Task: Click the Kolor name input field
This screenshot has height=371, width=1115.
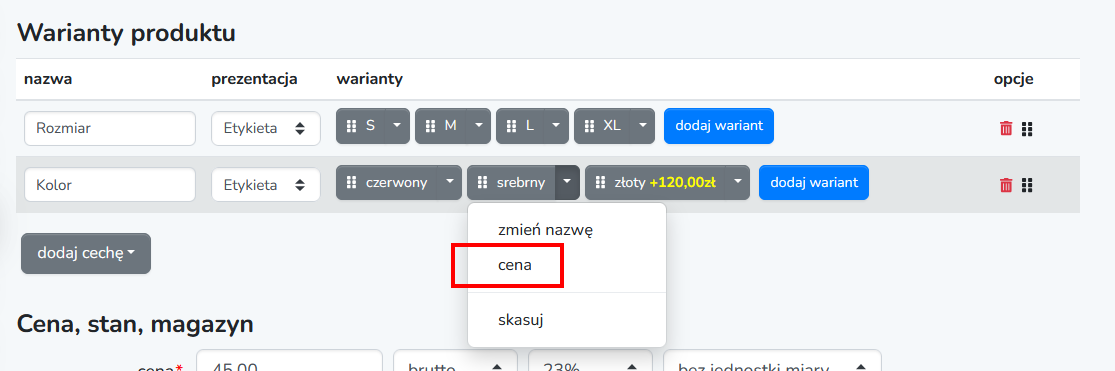Action: click(110, 185)
